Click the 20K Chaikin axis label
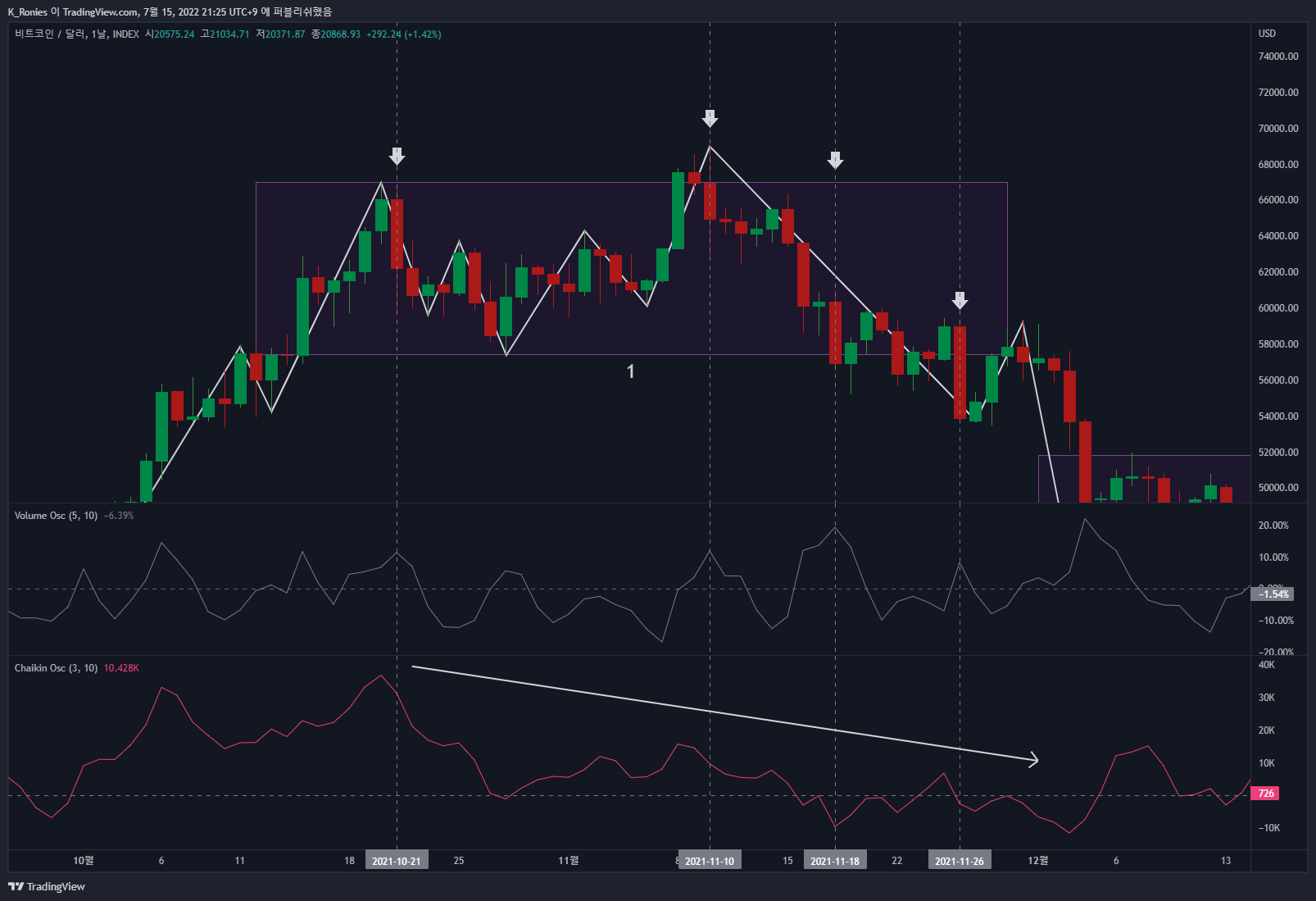1316x901 pixels. [1267, 730]
